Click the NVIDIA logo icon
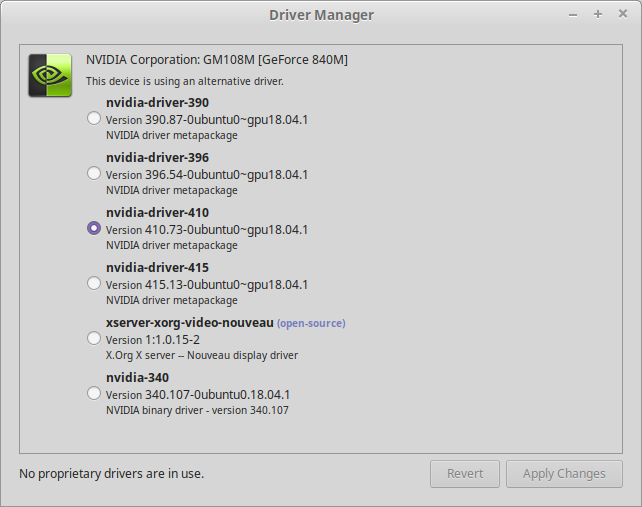Viewport: 642px width, 507px height. coord(50,75)
